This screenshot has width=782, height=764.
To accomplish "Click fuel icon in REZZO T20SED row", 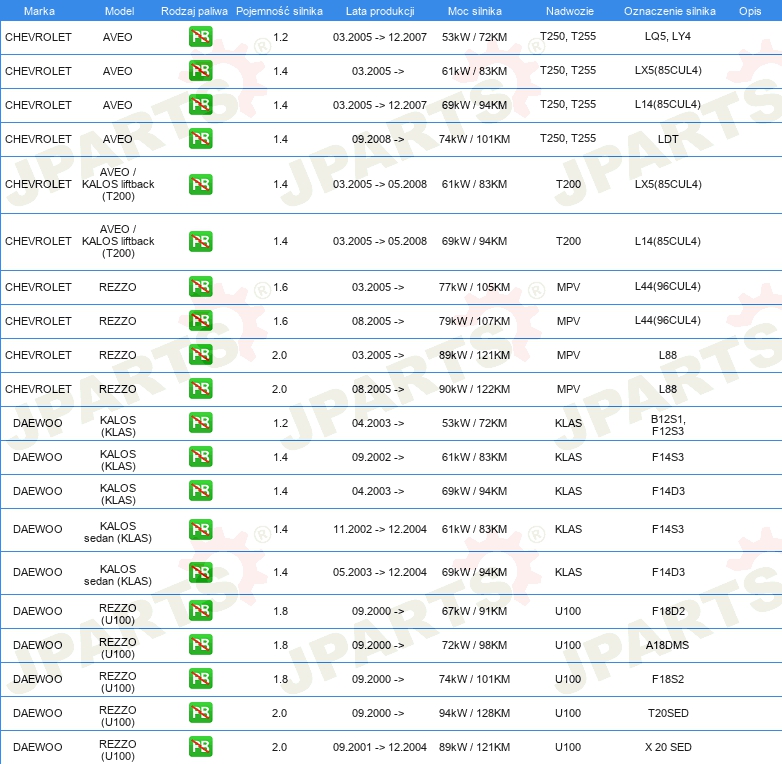I will pyautogui.click(x=200, y=713).
